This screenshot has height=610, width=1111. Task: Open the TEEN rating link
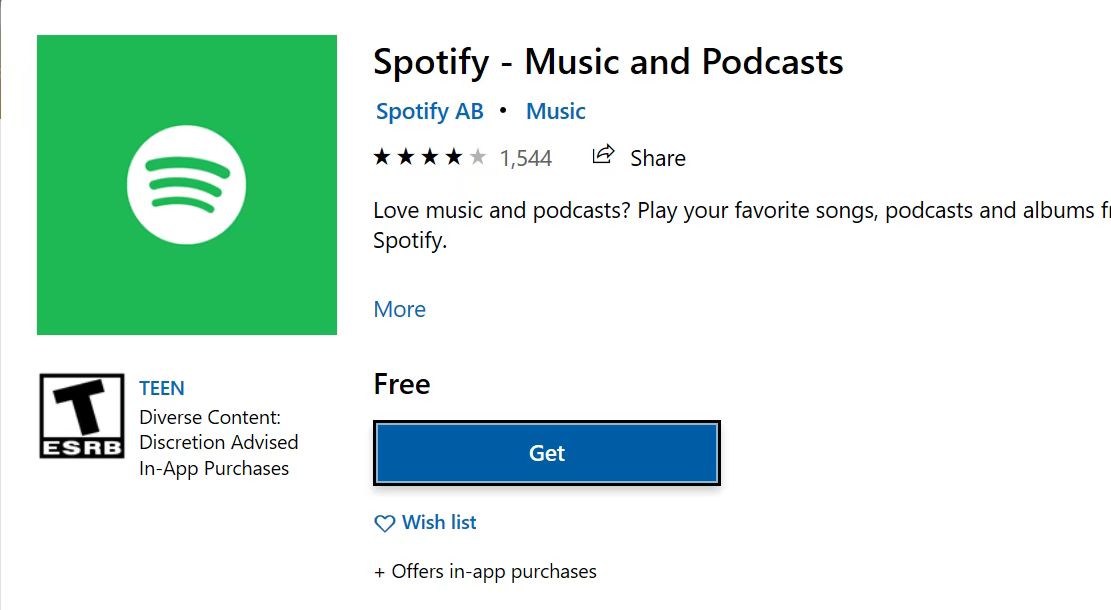162,388
